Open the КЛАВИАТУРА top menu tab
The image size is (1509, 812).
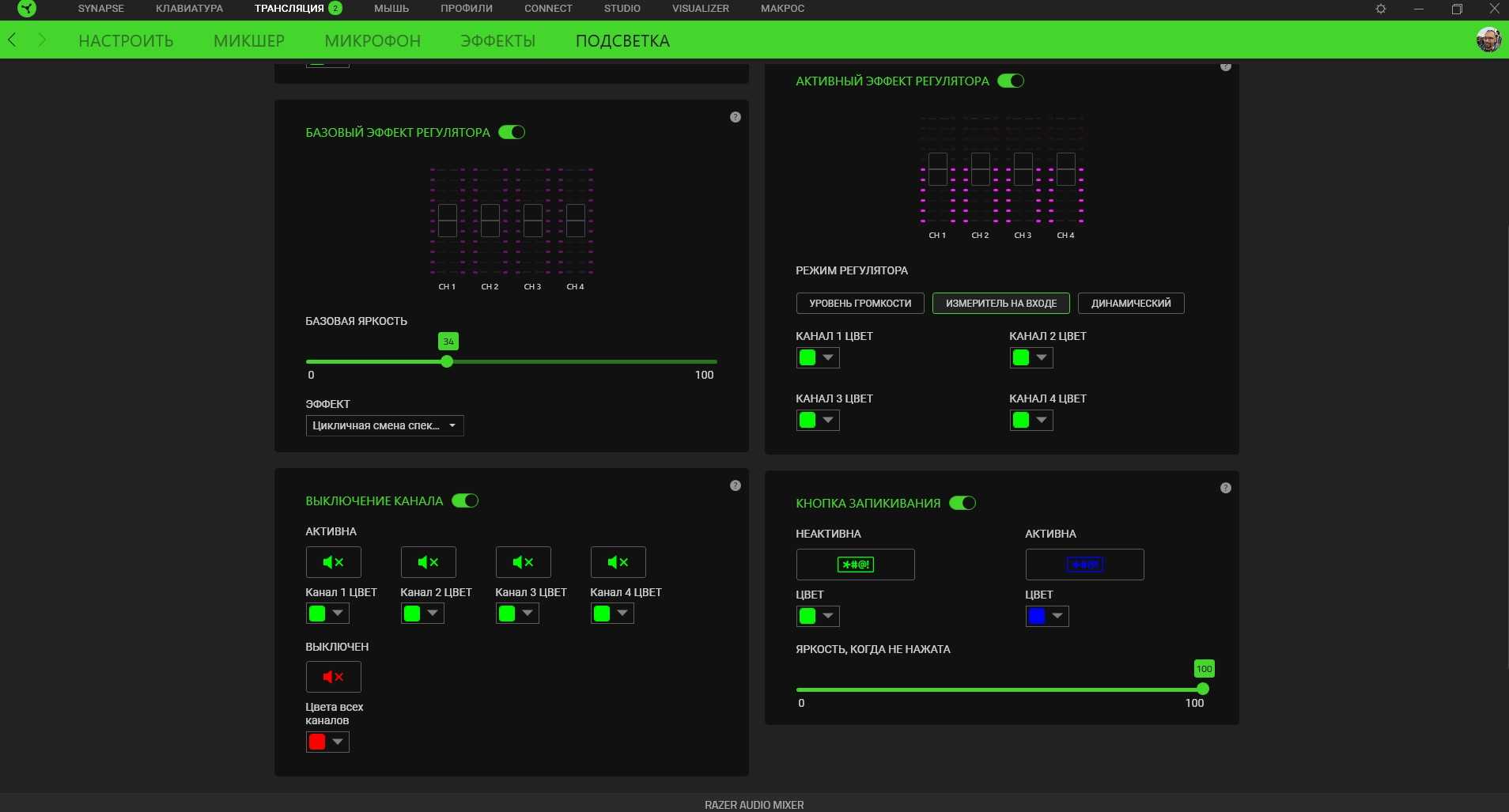tap(189, 9)
